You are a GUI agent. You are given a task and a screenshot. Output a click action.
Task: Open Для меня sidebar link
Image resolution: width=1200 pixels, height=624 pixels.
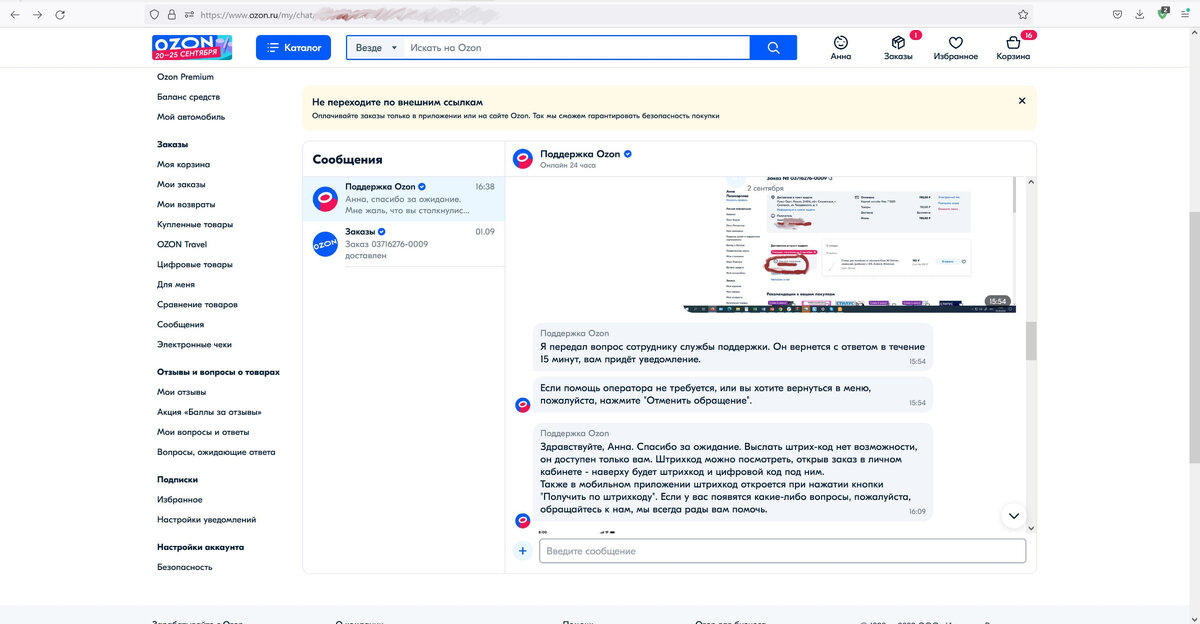(x=176, y=284)
